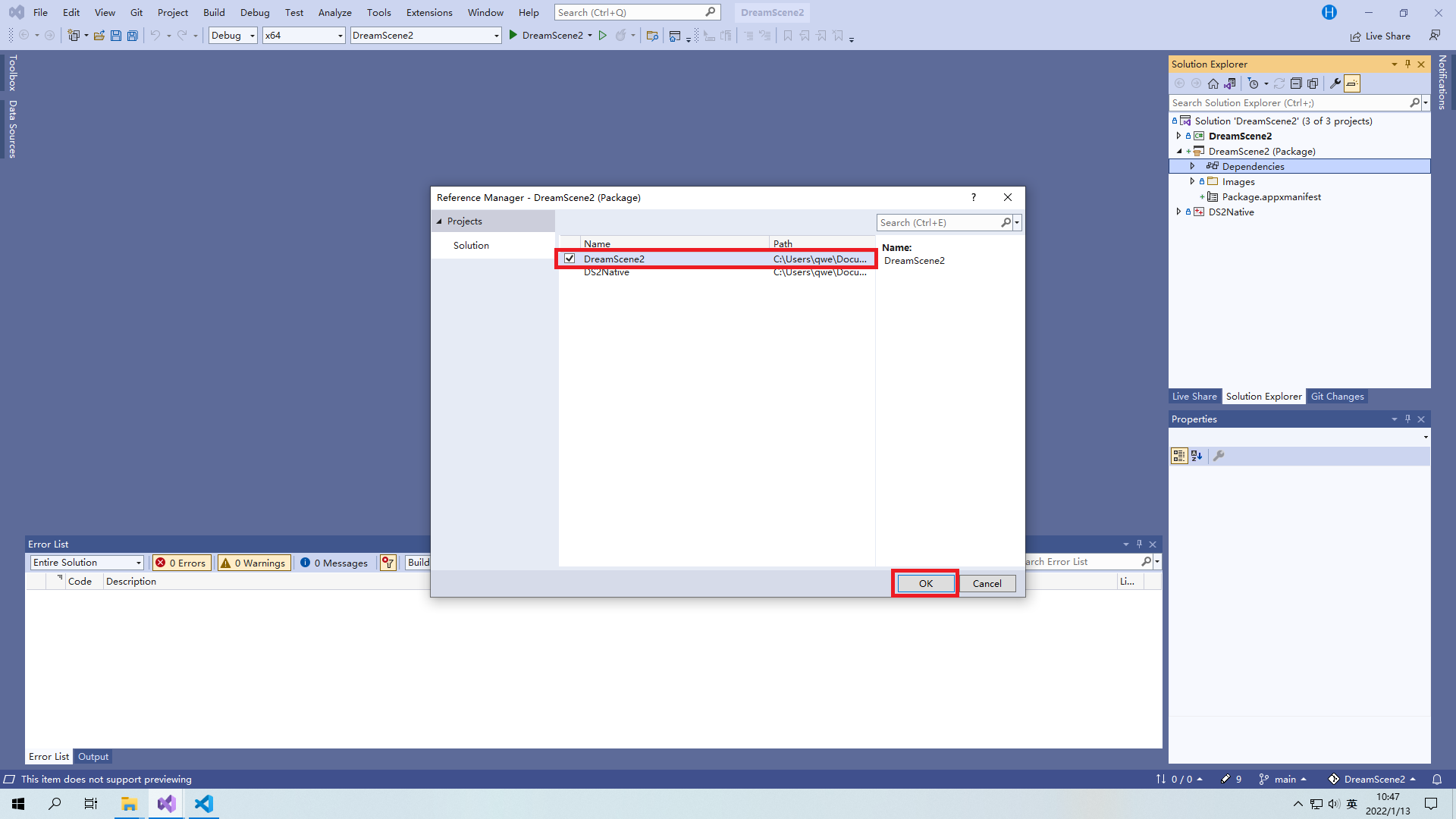Toggle the 0 Errors filter button
The height and width of the screenshot is (819, 1456).
click(x=182, y=563)
